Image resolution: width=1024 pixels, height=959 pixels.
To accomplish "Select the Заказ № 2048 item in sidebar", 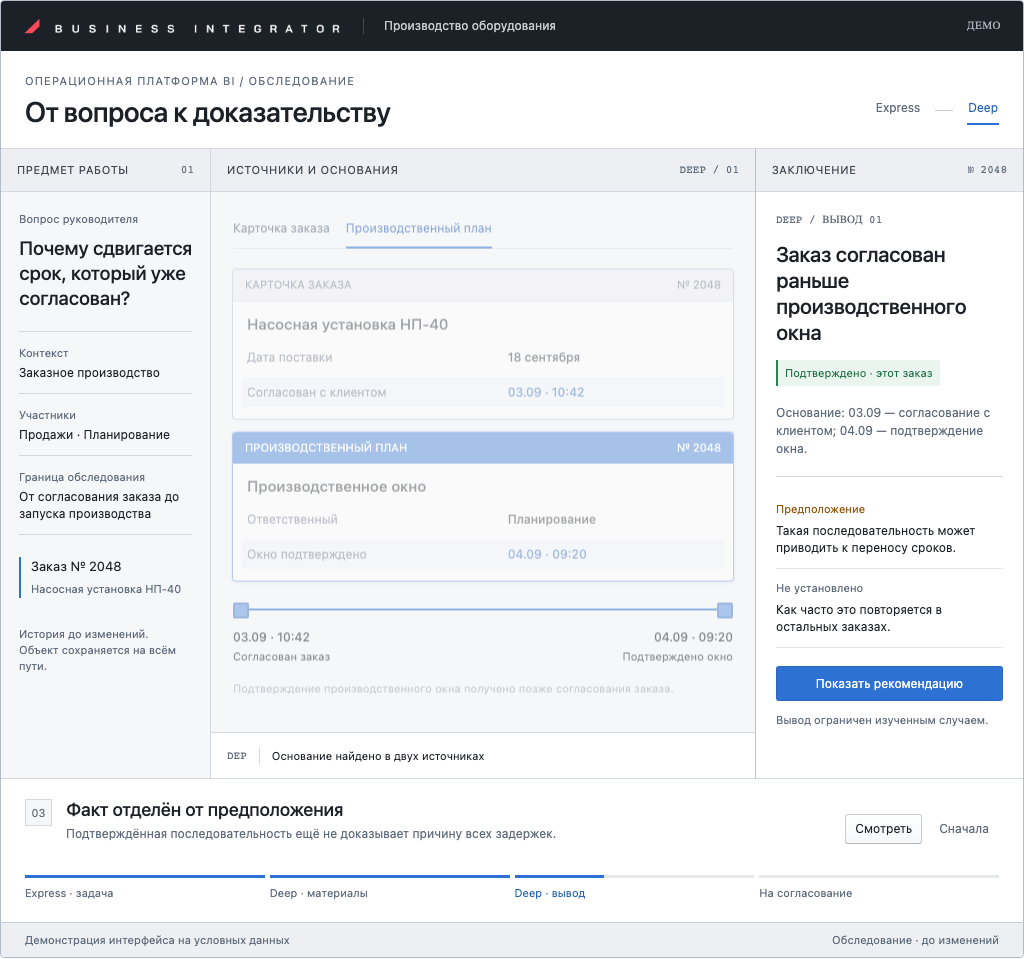I will pos(106,577).
